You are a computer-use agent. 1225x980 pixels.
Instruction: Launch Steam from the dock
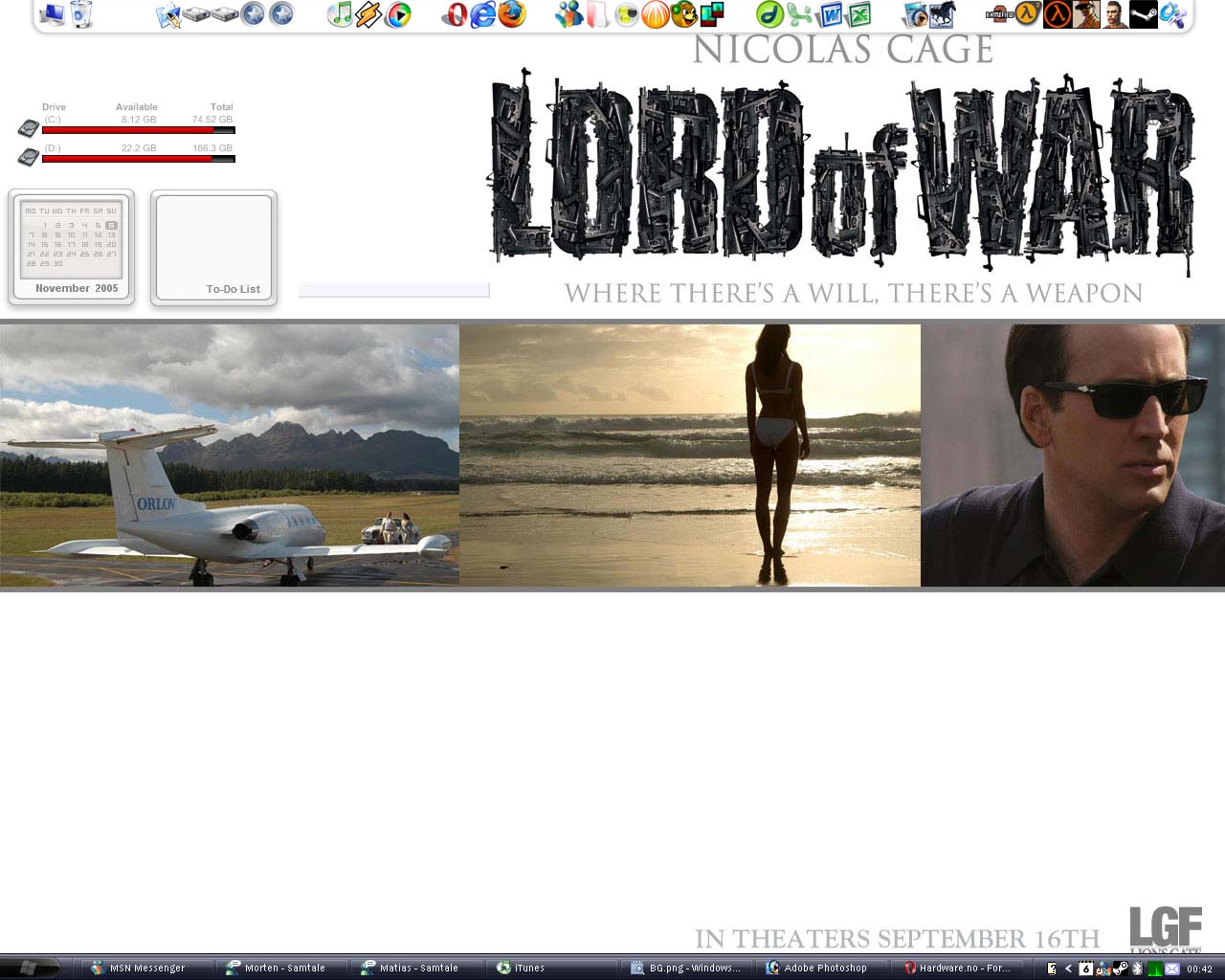click(x=1144, y=14)
